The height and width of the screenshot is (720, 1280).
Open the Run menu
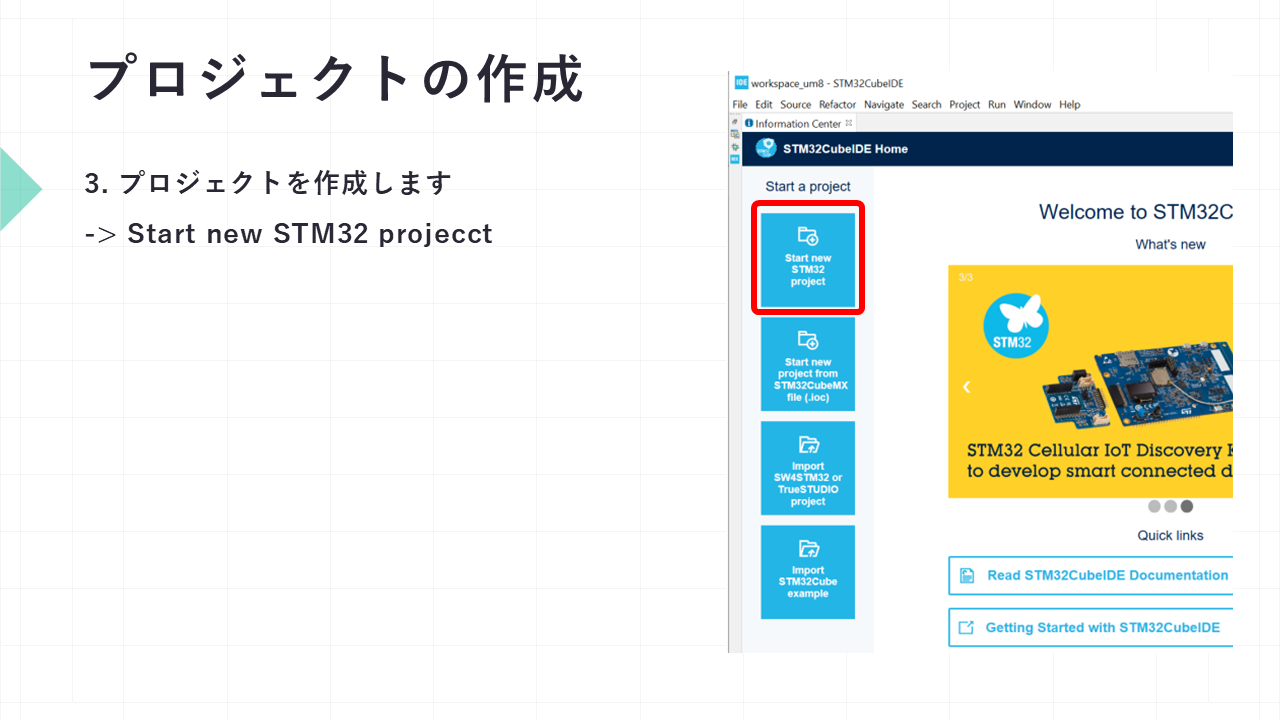click(x=997, y=105)
